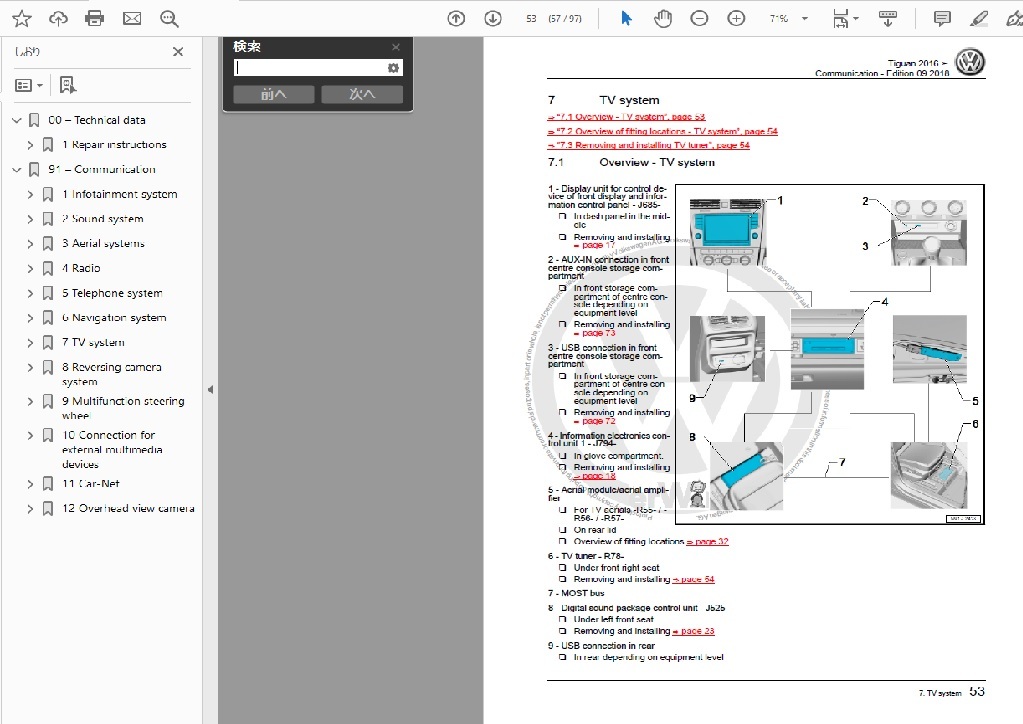Activate the hand pan tool
The width and height of the screenshot is (1023, 724).
[663, 18]
